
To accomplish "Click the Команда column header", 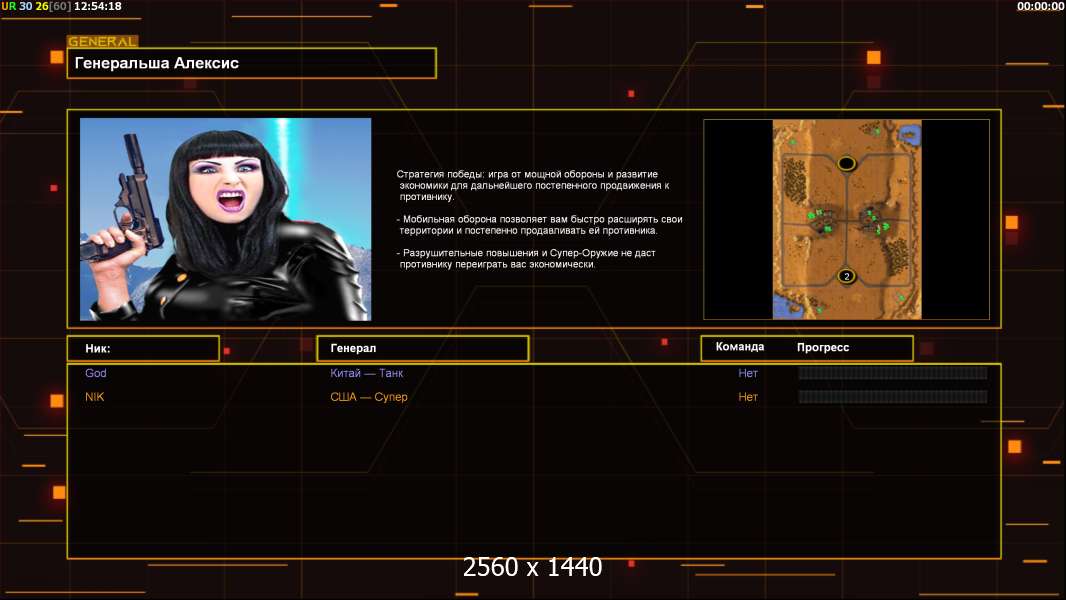I will [x=740, y=347].
